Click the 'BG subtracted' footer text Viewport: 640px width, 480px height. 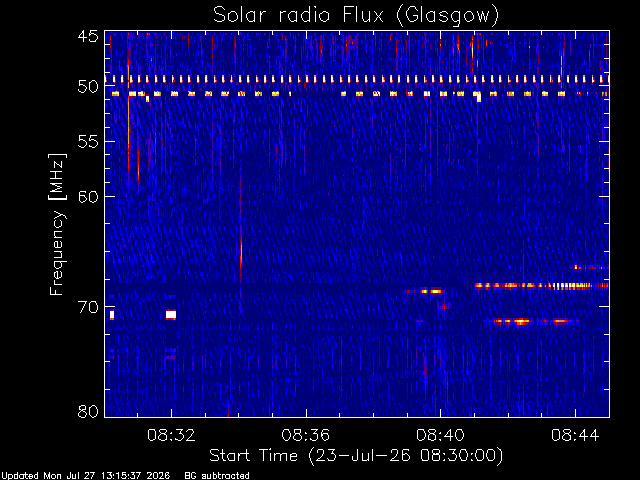pos(217,476)
